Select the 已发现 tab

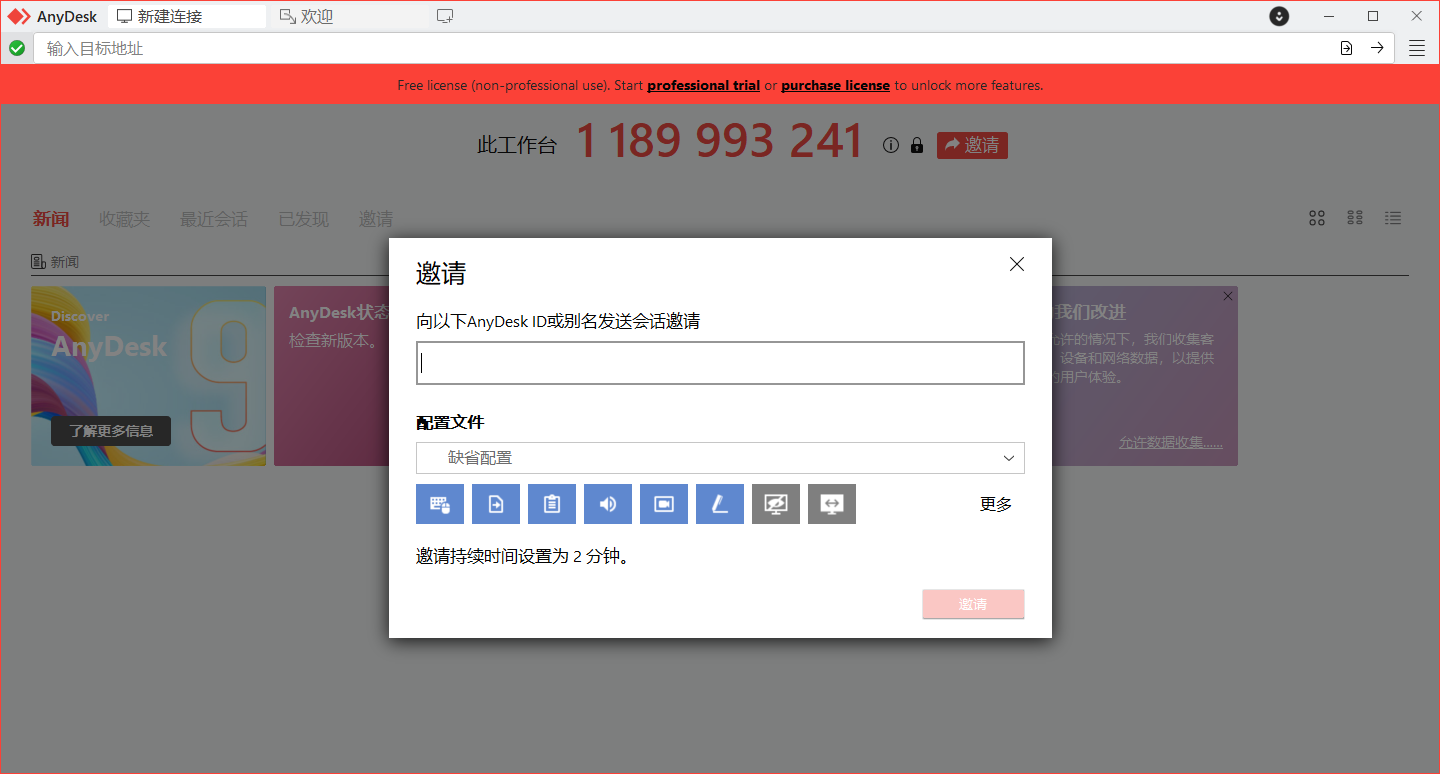click(x=303, y=219)
